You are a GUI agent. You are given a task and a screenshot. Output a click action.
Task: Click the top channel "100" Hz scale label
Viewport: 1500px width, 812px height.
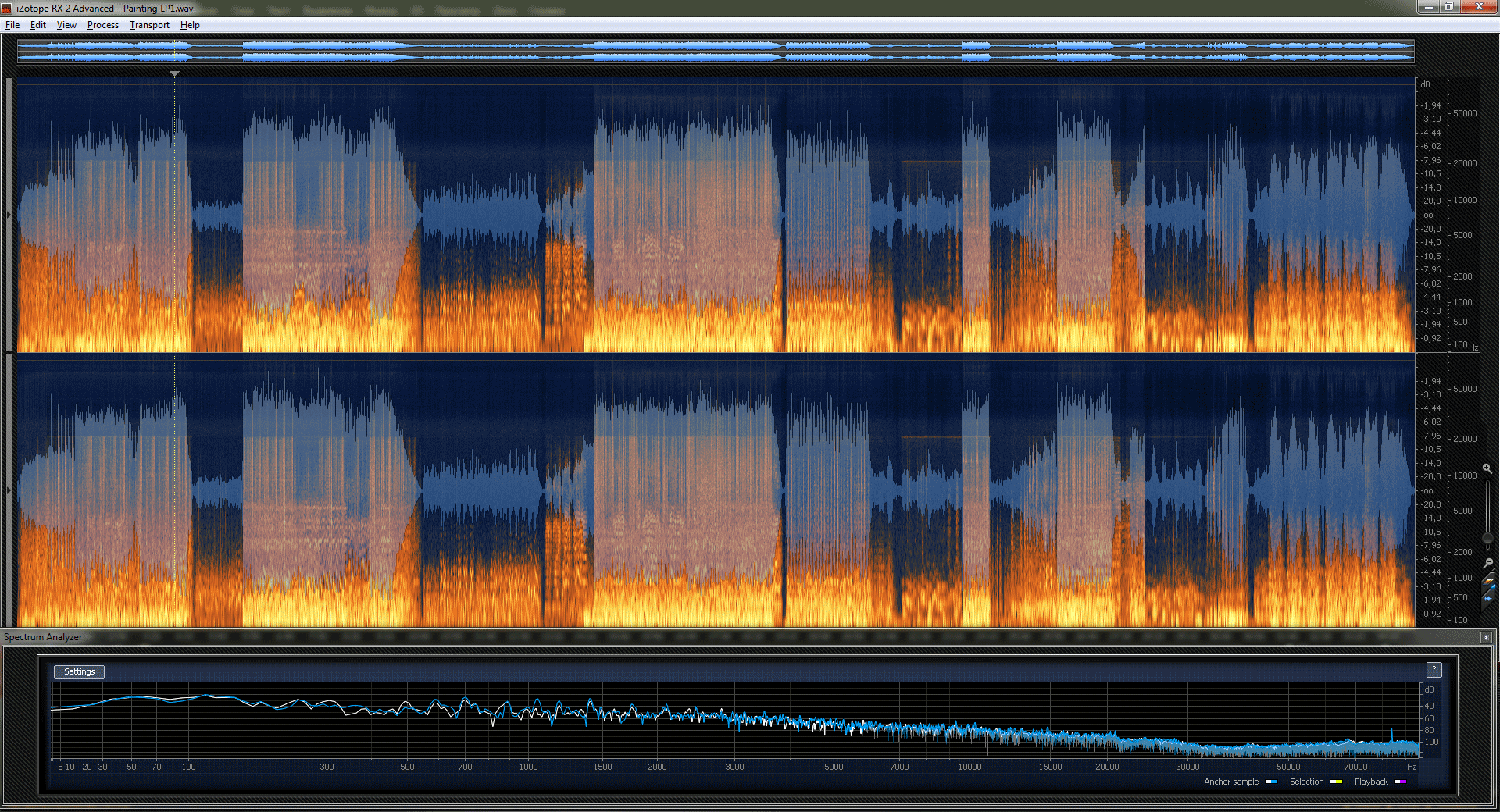(1460, 344)
